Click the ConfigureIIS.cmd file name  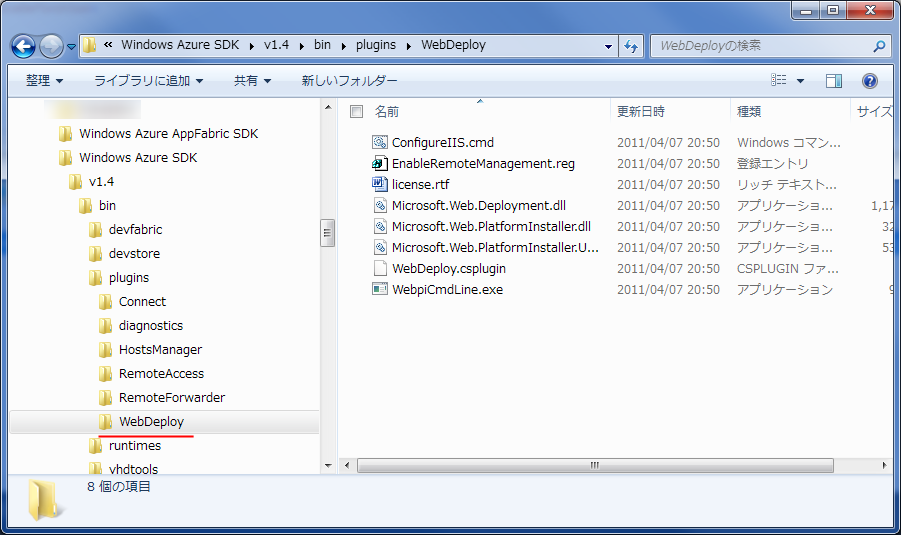(442, 143)
